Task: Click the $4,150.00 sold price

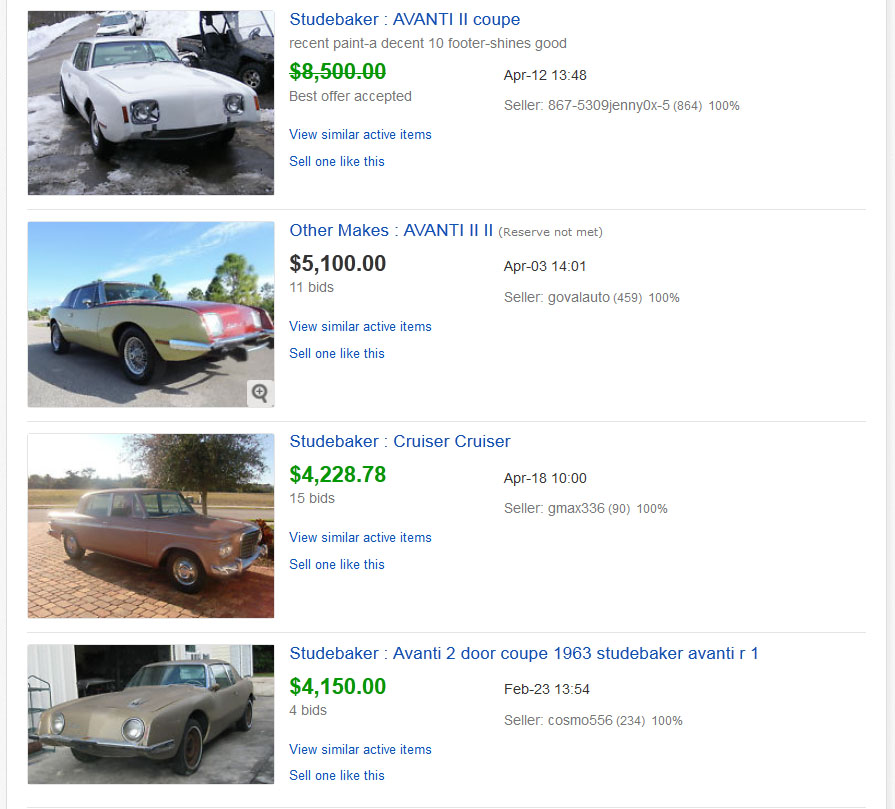Action: pos(337,686)
